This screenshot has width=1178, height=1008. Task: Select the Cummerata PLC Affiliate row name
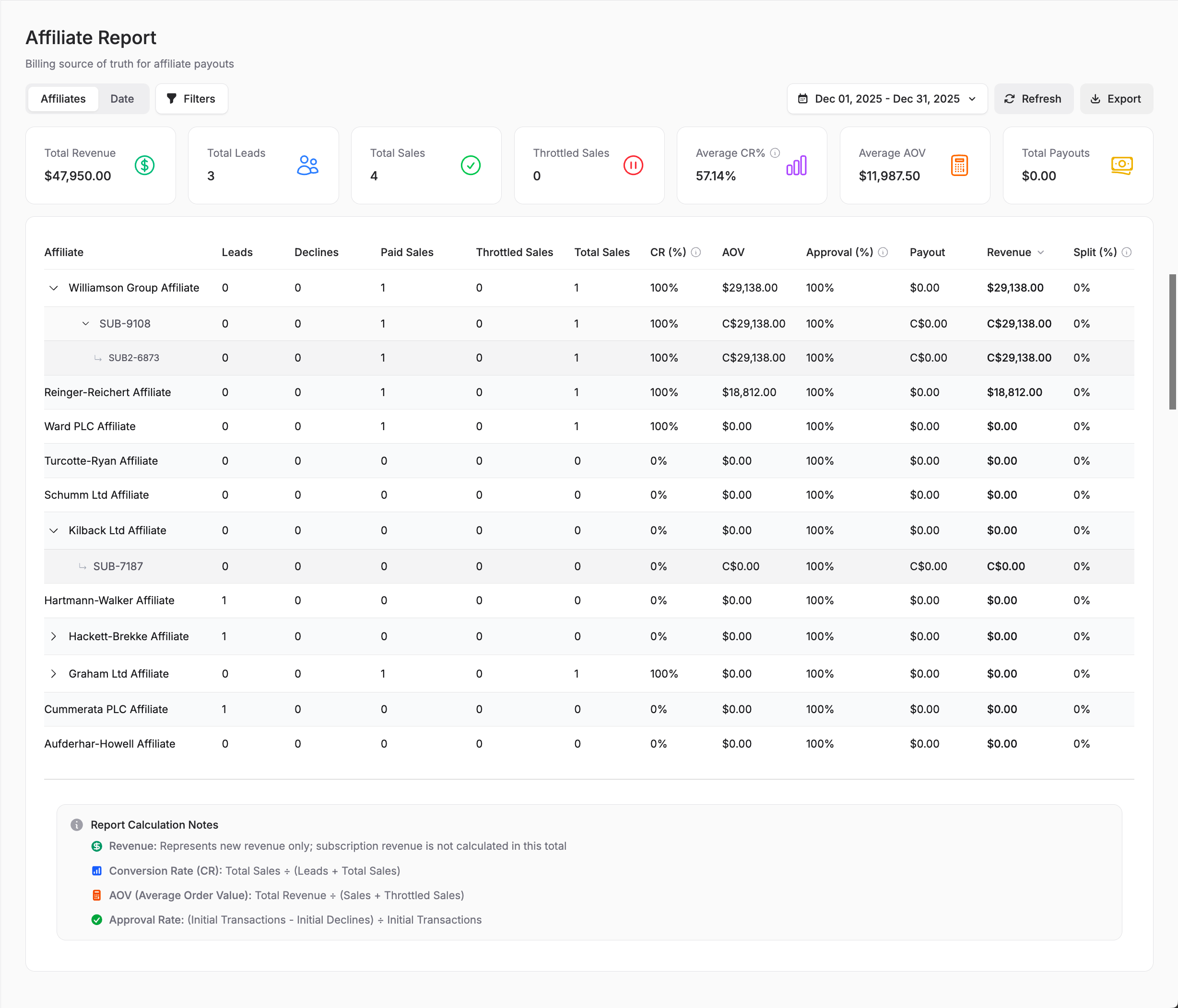(x=106, y=710)
